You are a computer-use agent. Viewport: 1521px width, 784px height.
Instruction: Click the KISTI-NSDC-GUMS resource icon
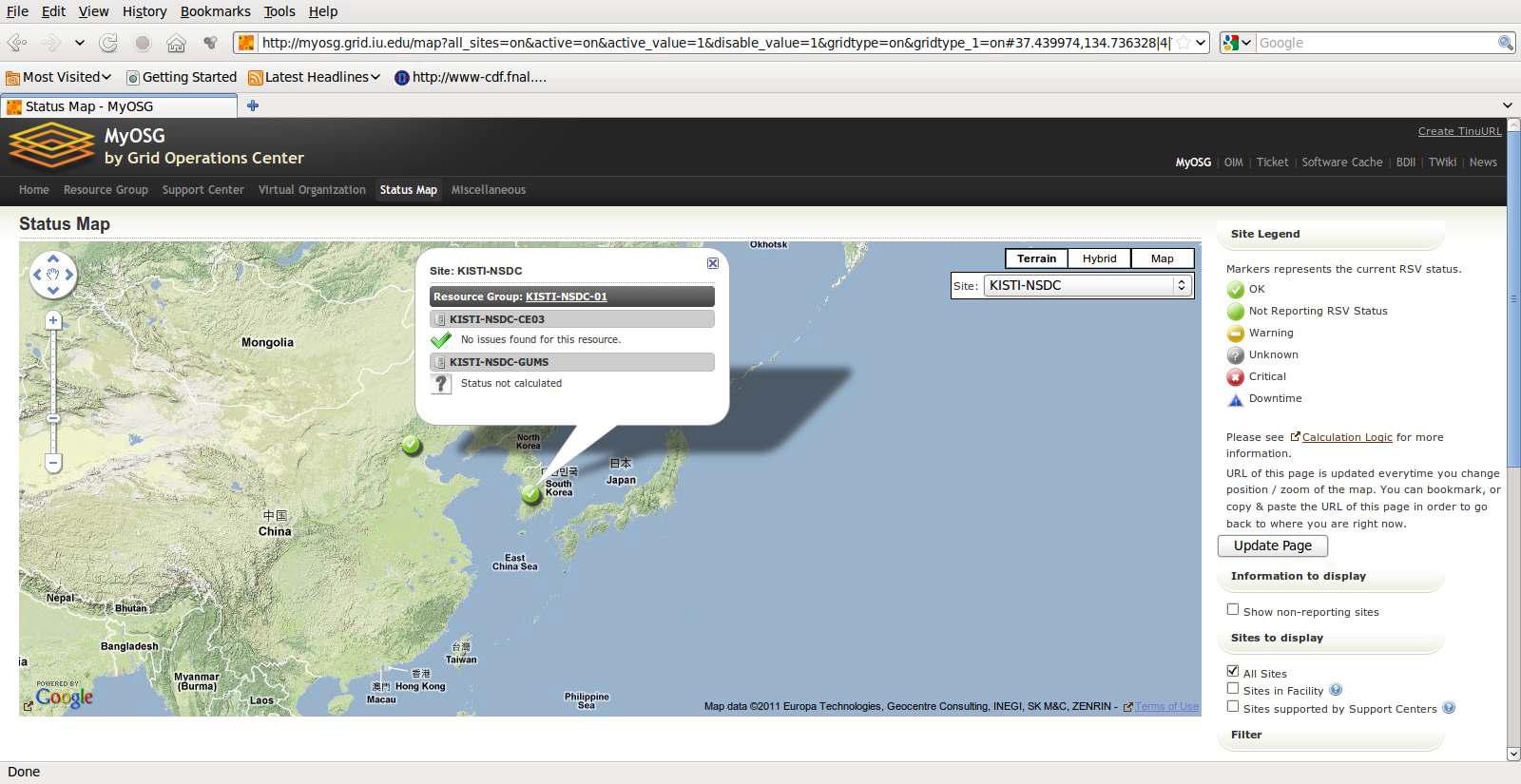(x=440, y=362)
